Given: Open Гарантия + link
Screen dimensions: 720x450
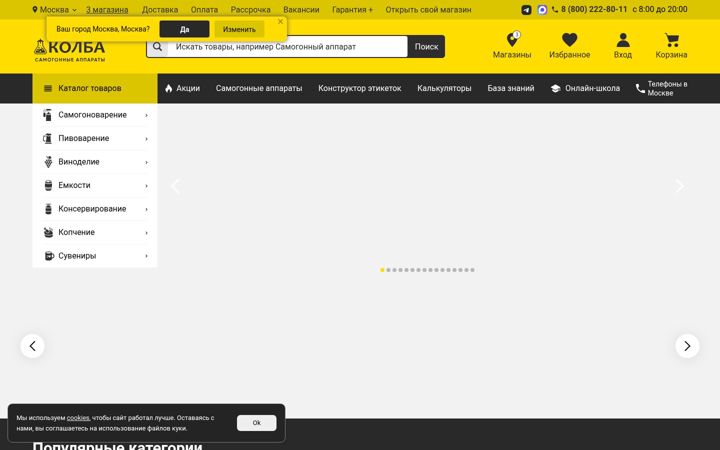Looking at the screenshot, I should 352,10.
